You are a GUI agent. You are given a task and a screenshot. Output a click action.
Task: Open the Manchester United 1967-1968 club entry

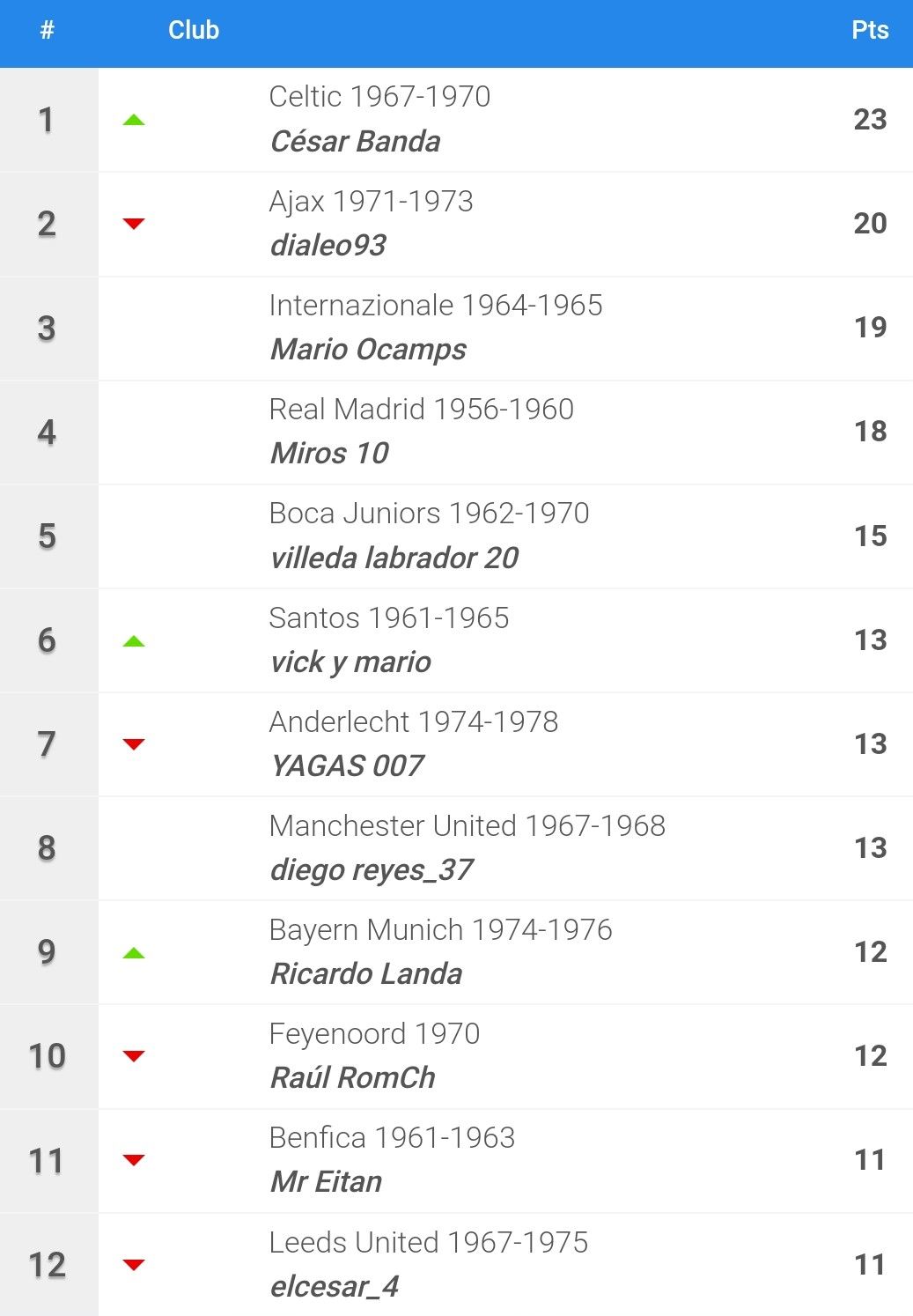468,825
